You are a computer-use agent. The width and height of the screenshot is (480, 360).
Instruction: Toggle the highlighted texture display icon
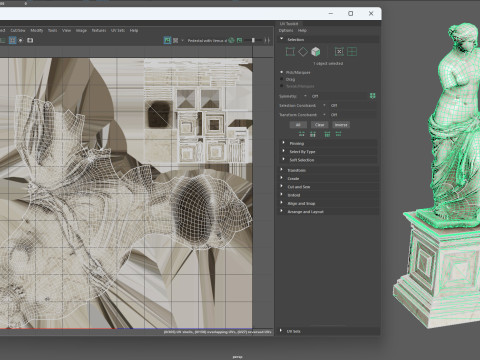(167, 40)
